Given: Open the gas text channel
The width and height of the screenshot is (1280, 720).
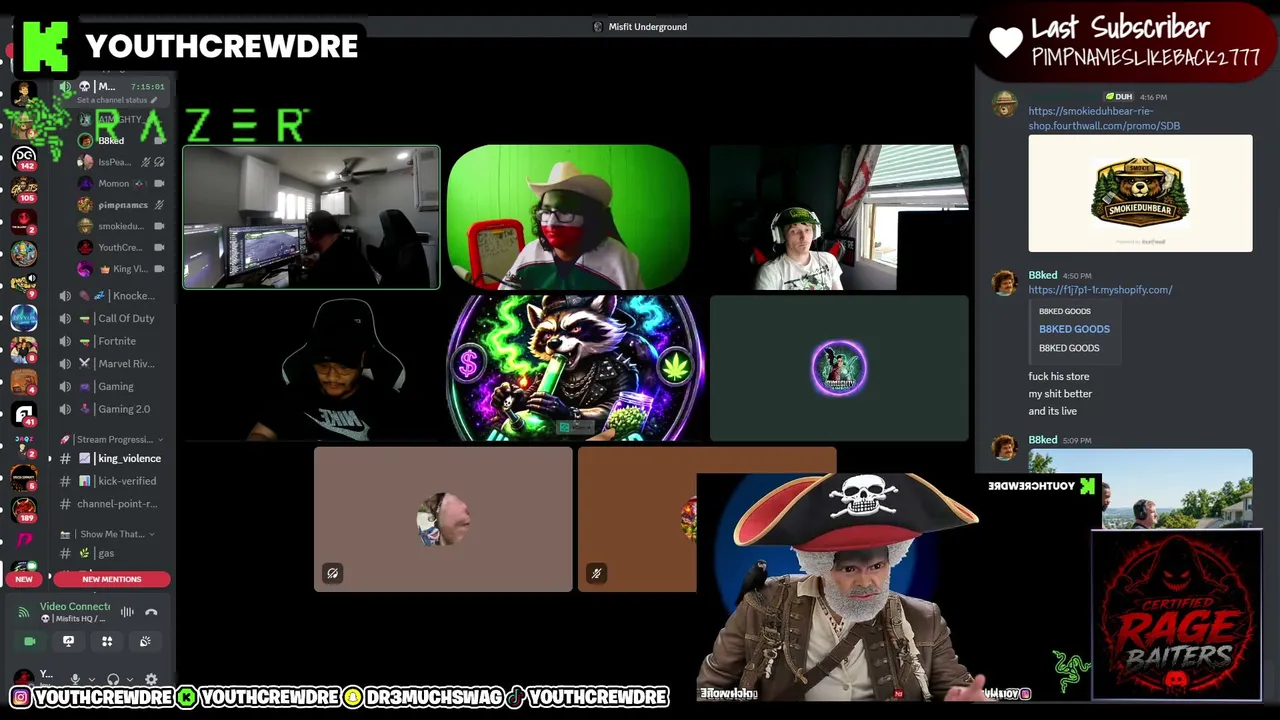Looking at the screenshot, I should (x=112, y=553).
